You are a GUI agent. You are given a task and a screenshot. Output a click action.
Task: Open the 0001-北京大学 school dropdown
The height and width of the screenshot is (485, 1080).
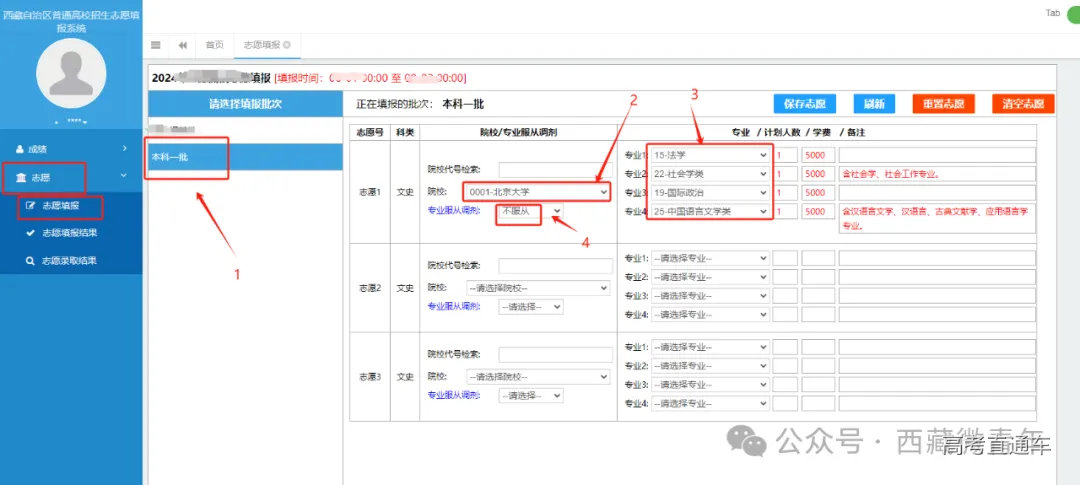click(x=535, y=191)
